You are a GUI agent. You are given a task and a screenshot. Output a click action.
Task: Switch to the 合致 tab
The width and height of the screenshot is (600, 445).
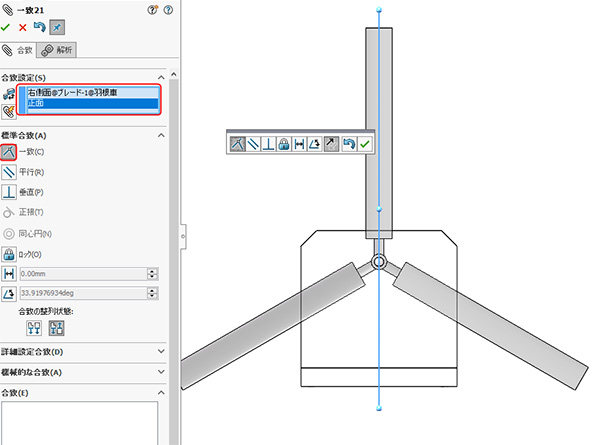click(19, 50)
